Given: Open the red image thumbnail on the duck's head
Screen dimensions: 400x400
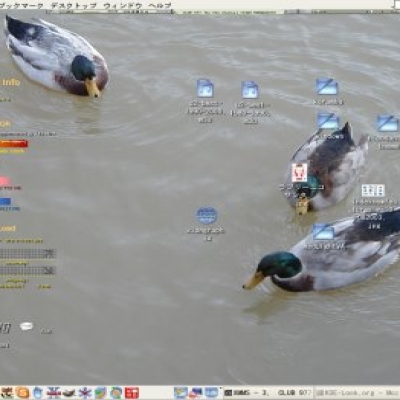Looking at the screenshot, I should [299, 172].
